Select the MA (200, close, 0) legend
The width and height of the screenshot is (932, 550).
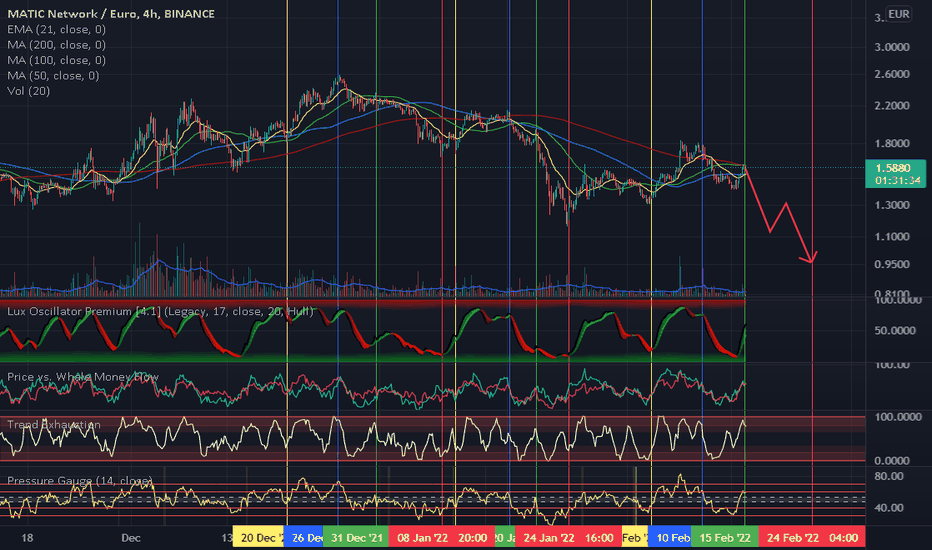tap(56, 45)
